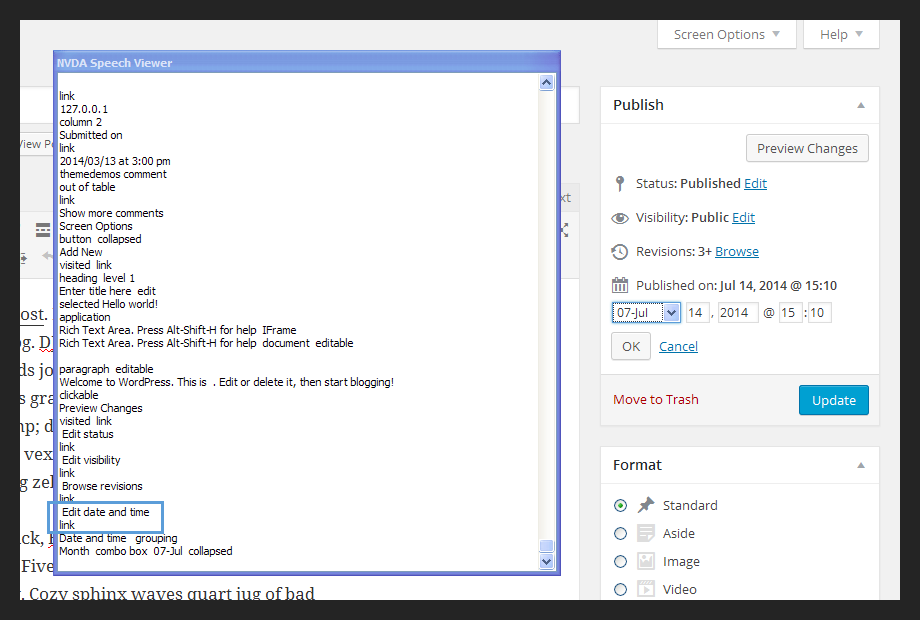Viewport: 920px width, 620px height.
Task: Click the Video format icon
Action: [x=646, y=589]
